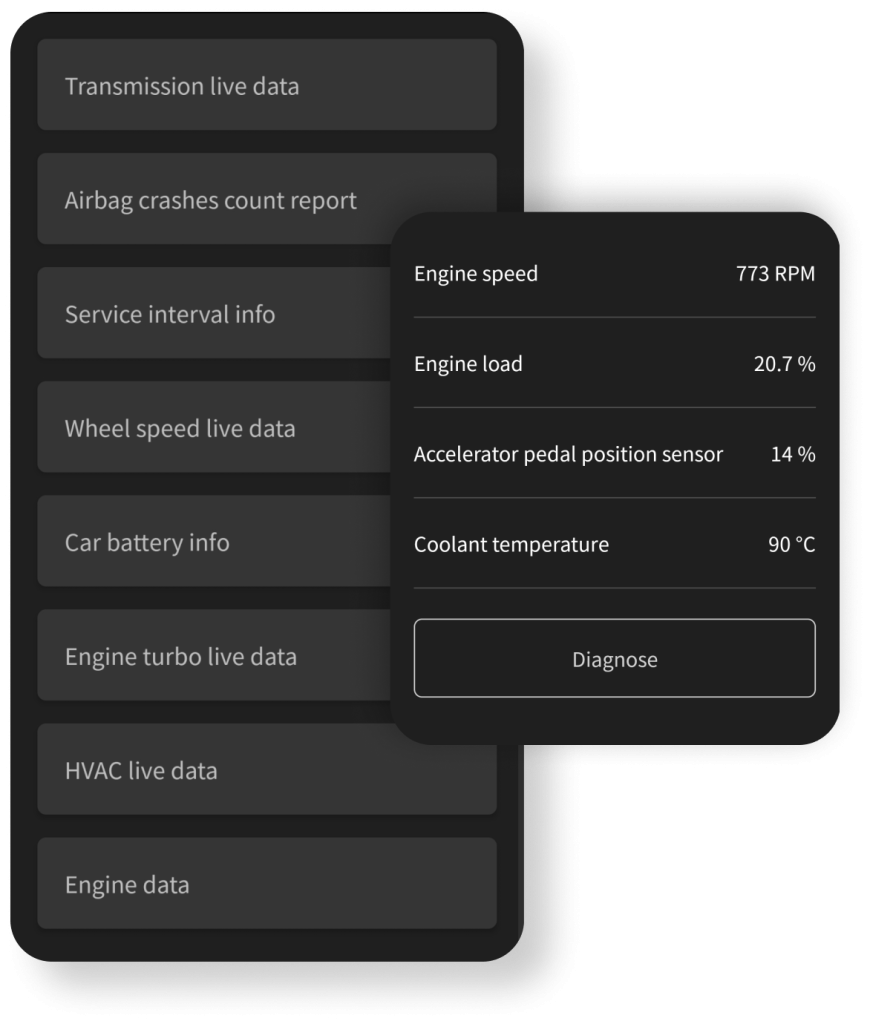
Task: Open Transmission live data
Action: click(x=266, y=86)
